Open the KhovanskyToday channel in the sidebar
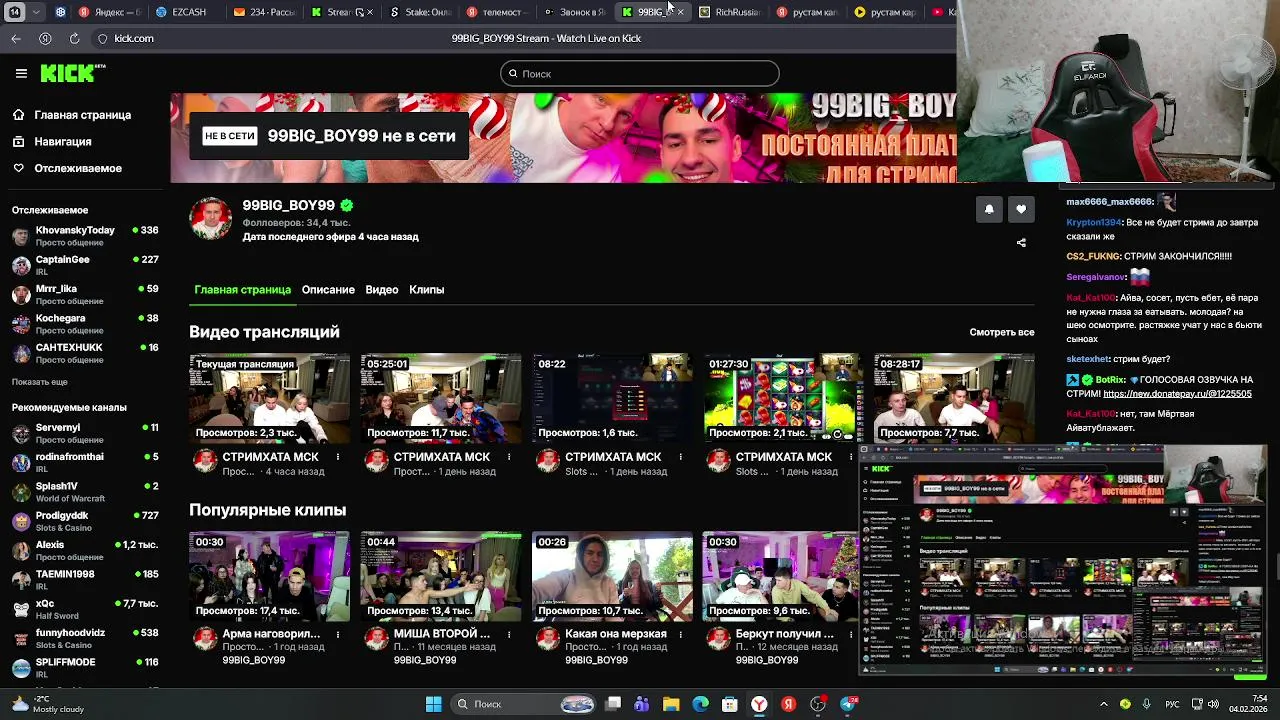The height and width of the screenshot is (720, 1280). tap(85, 235)
